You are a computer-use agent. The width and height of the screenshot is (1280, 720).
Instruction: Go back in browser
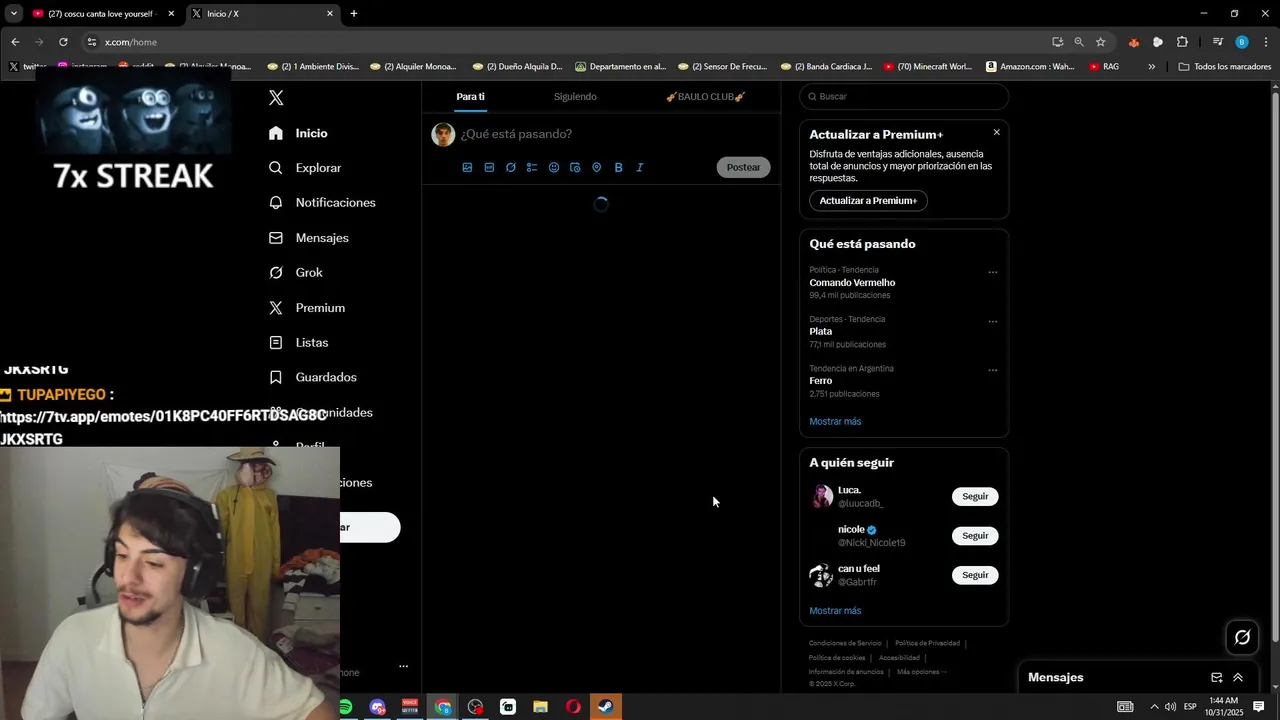pyautogui.click(x=15, y=42)
